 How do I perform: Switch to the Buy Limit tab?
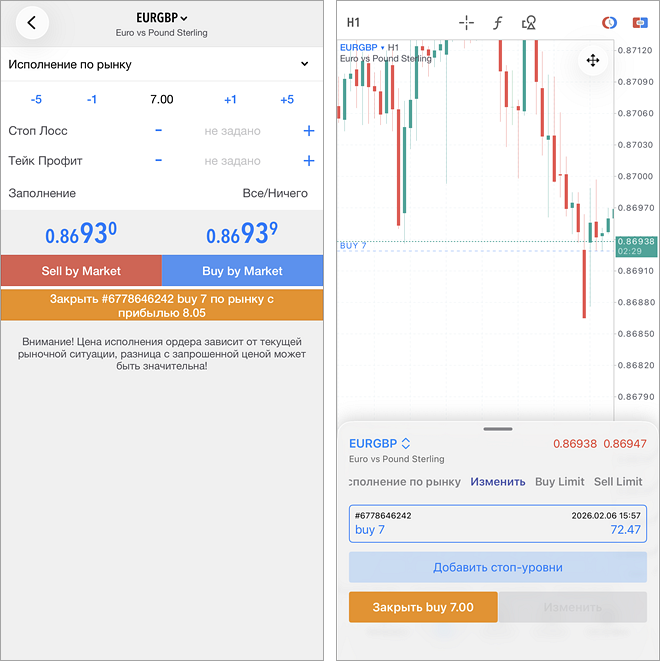point(559,482)
